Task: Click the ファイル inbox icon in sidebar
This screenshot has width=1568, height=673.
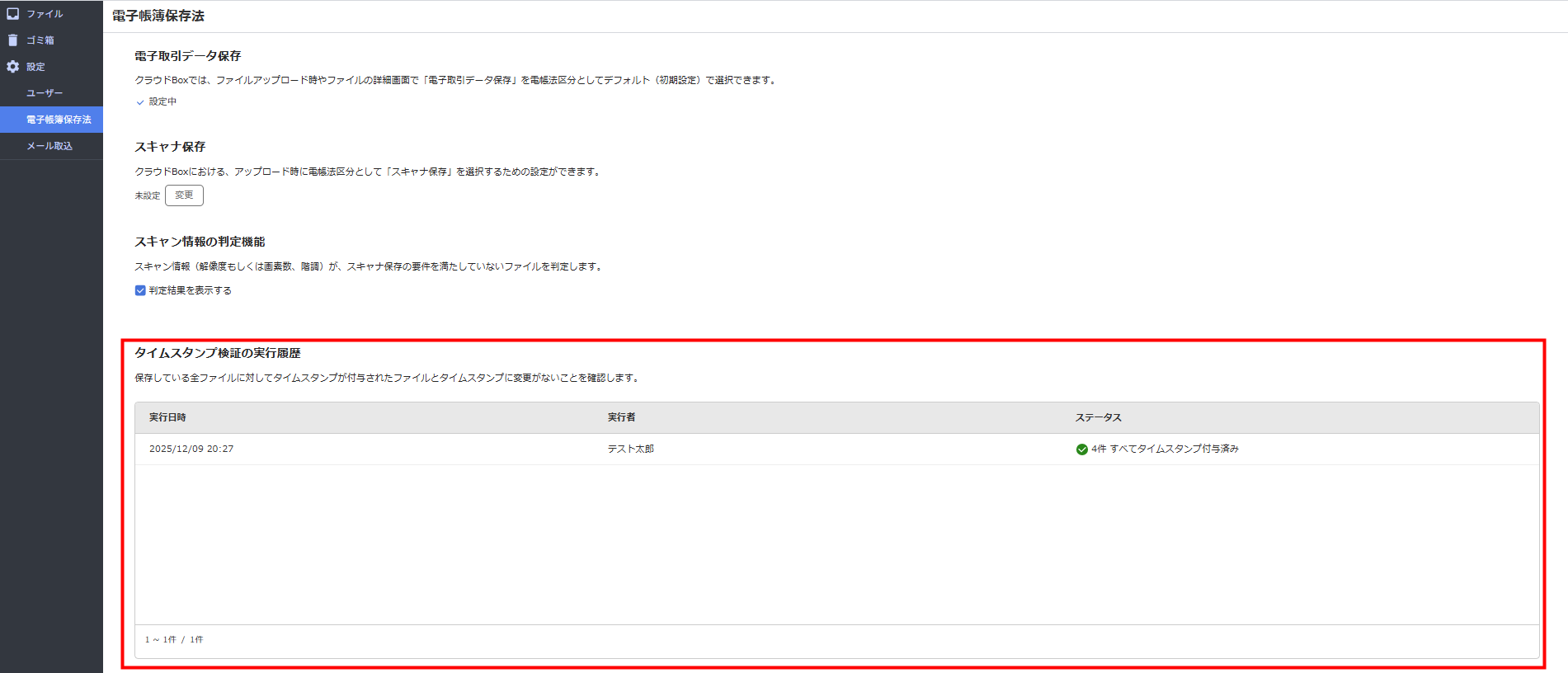Action: [x=12, y=14]
